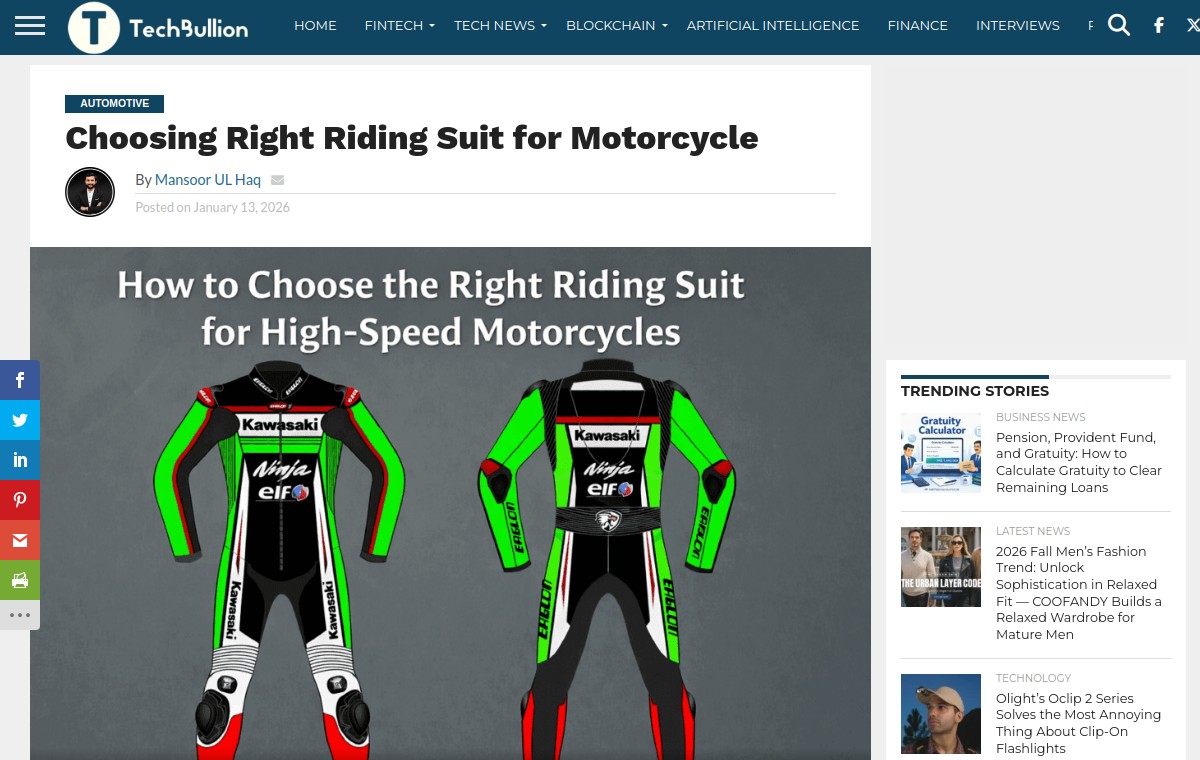This screenshot has height=760, width=1200.
Task: Click the search magnifier icon
Action: (x=1119, y=25)
